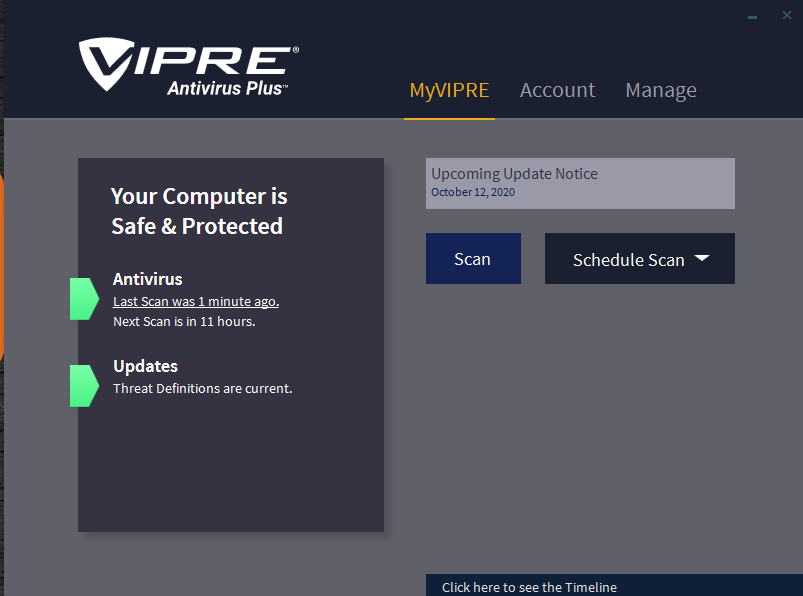Open the Schedule Scan dropdown
Screen dimensions: 803x596
pyautogui.click(x=640, y=259)
